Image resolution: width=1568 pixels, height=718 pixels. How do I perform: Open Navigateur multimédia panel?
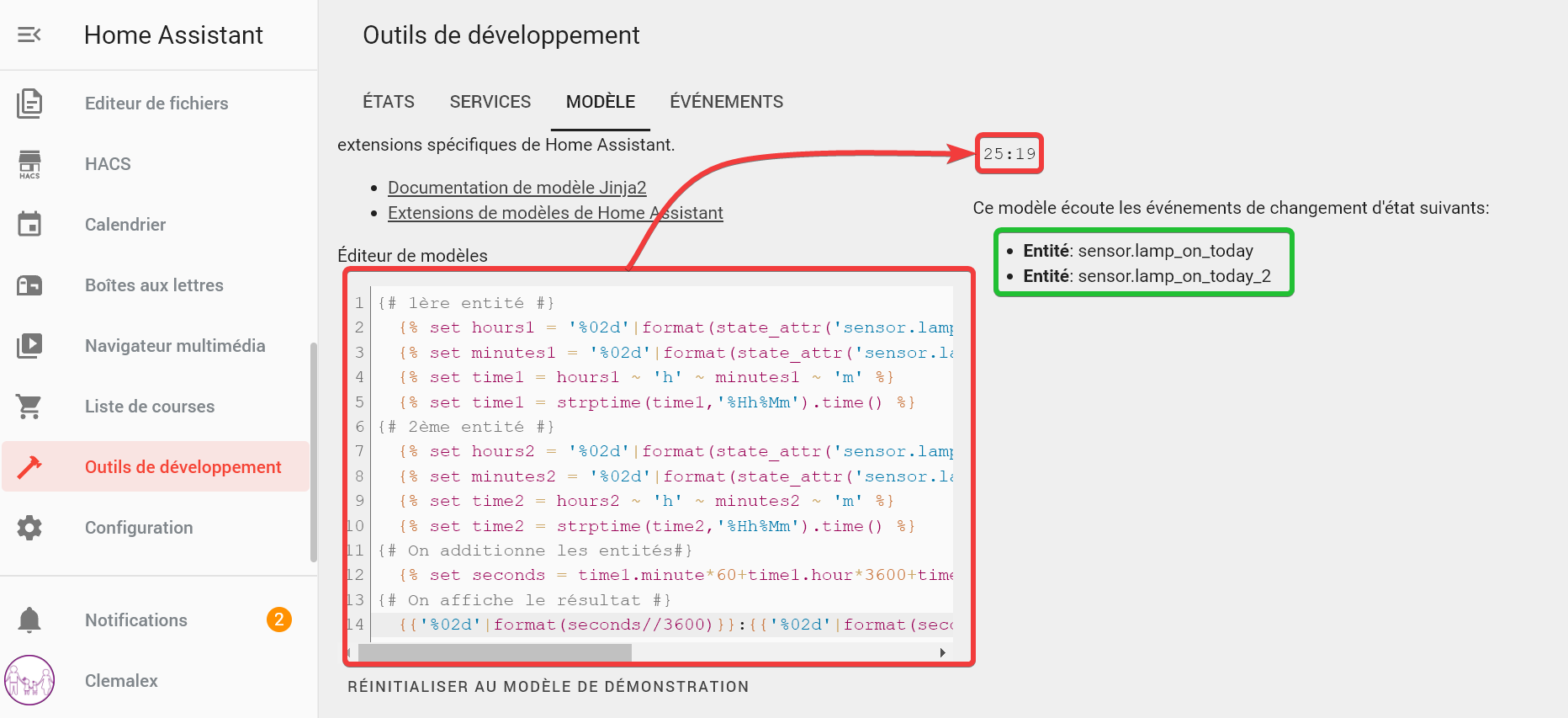point(175,346)
